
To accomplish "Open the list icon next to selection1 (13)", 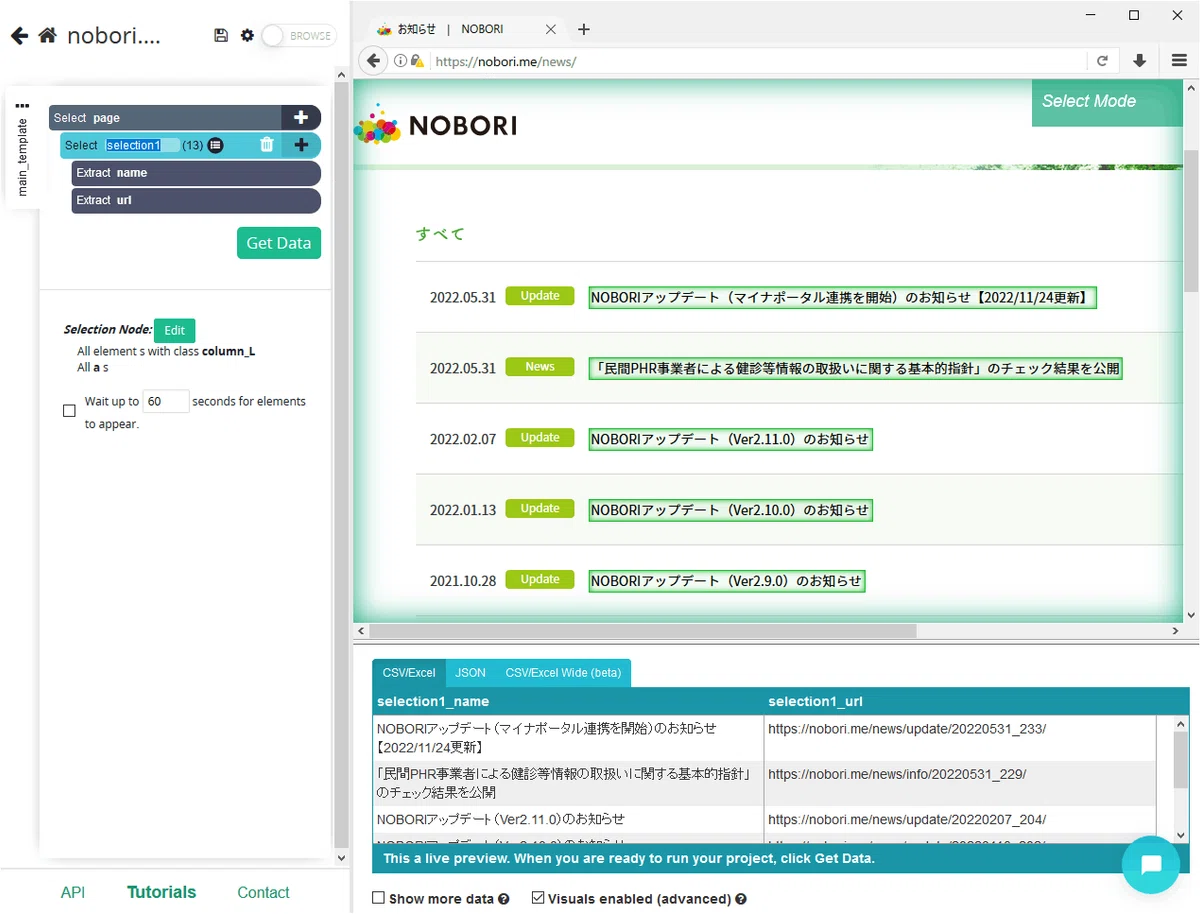I will click(216, 145).
